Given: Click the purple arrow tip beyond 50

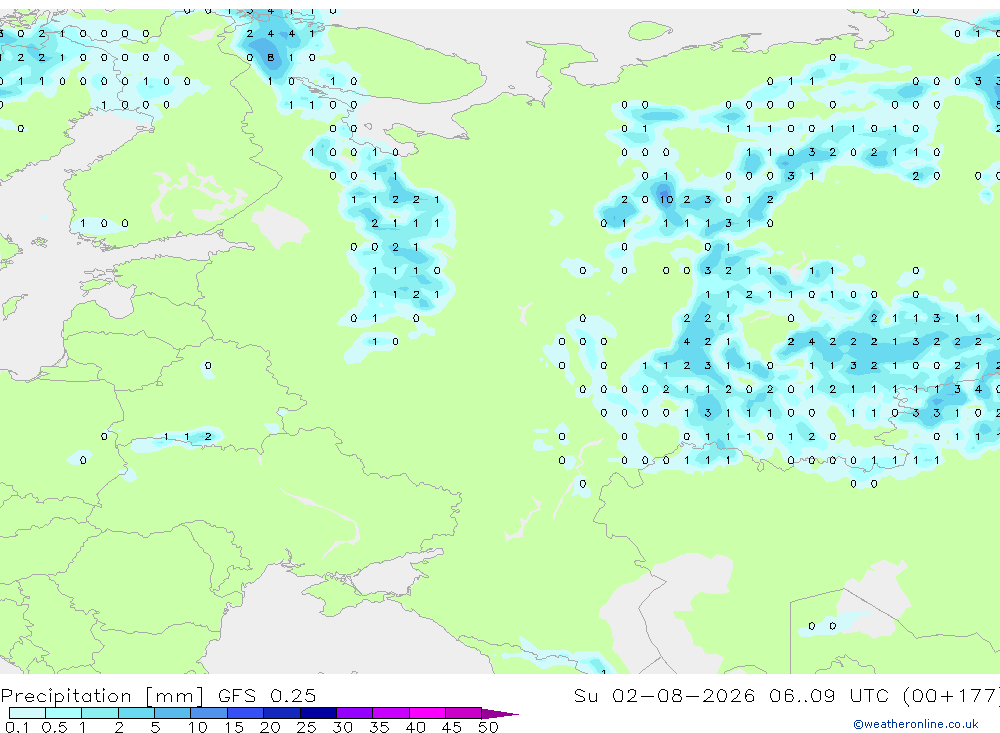Looking at the screenshot, I should coord(499,713).
